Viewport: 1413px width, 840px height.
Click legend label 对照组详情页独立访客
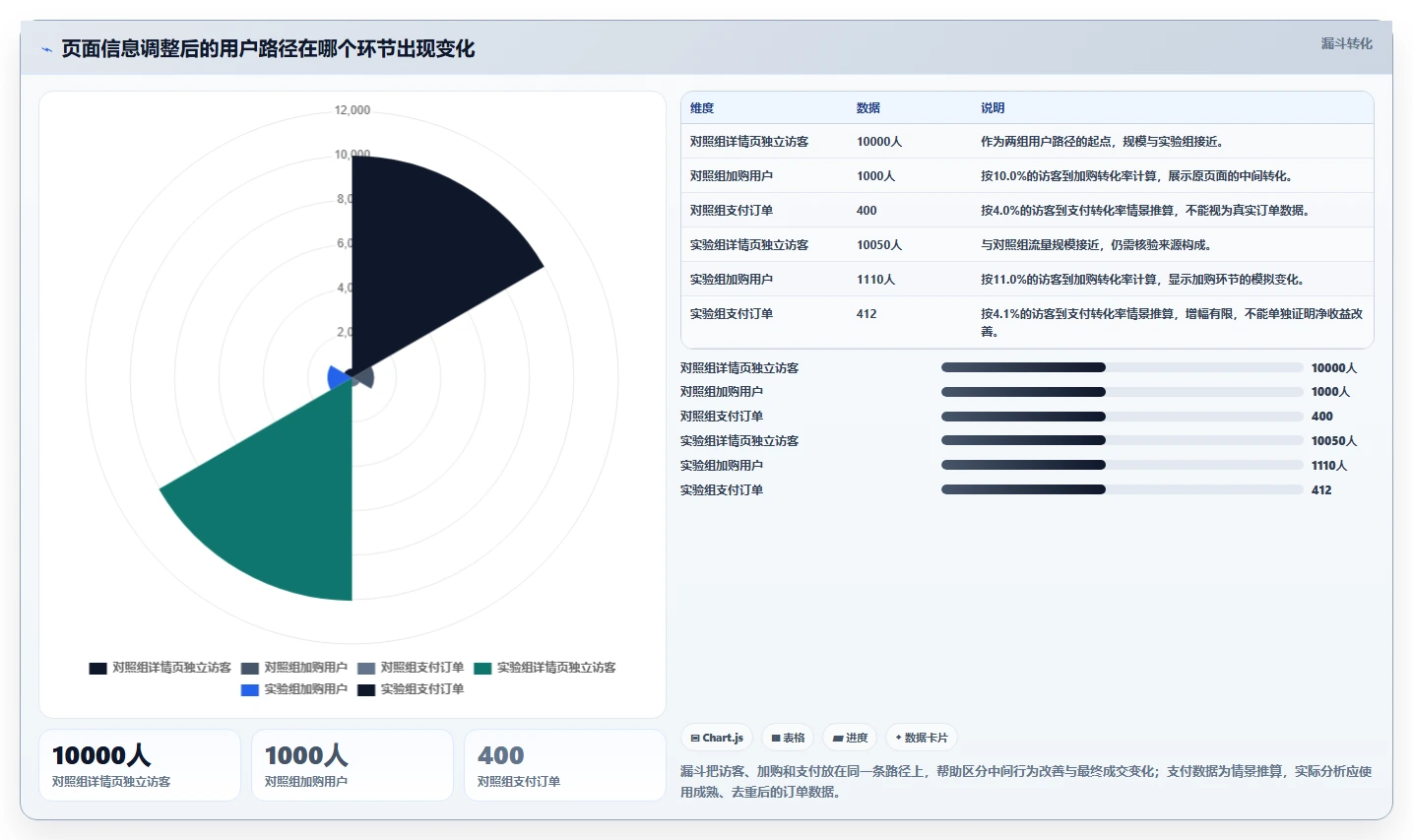[171, 668]
